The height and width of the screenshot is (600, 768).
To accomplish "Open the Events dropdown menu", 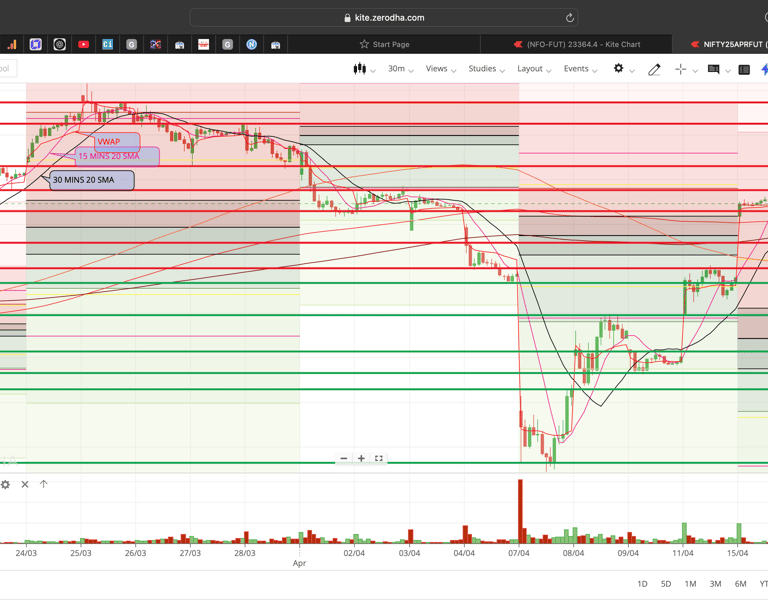I will pos(580,69).
